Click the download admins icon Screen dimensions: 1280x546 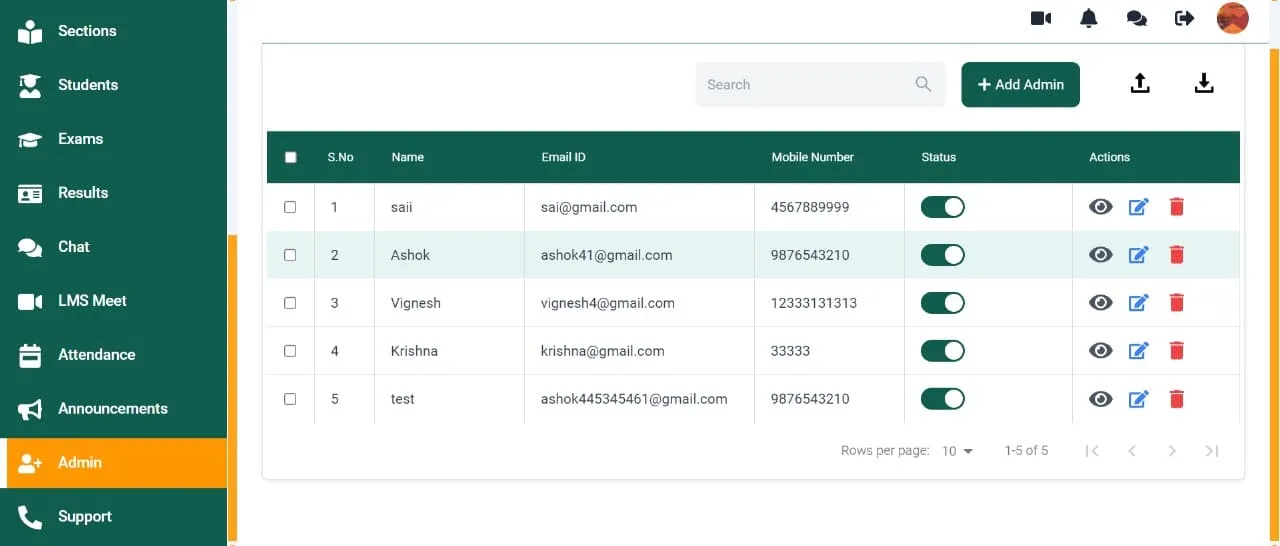1204,84
